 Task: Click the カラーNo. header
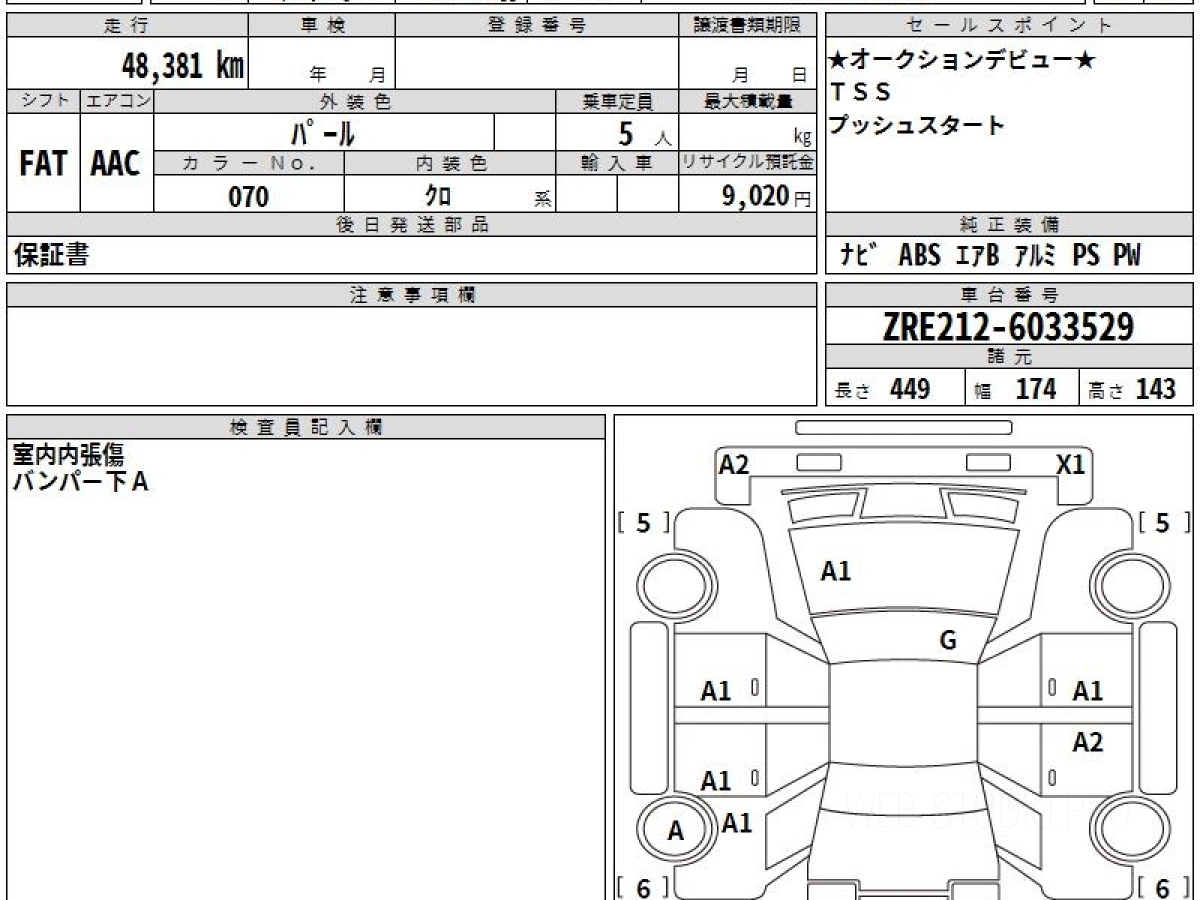pyautogui.click(x=249, y=163)
